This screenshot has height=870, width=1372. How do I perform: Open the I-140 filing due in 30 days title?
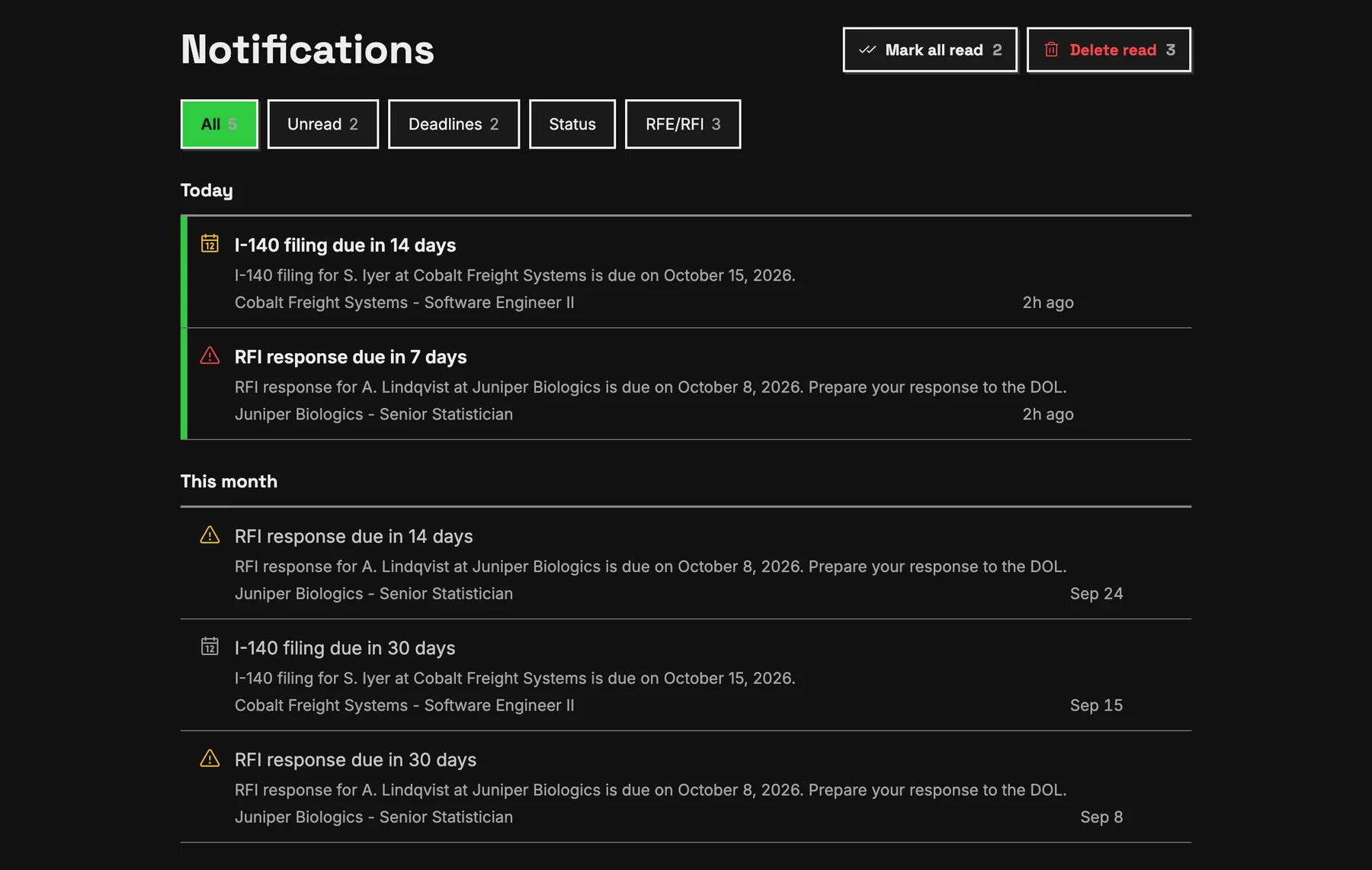(x=345, y=648)
